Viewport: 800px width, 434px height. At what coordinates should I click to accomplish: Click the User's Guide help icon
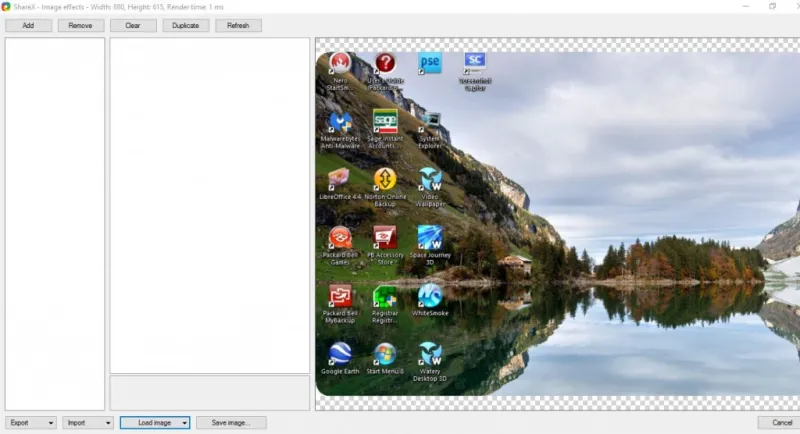[385, 64]
